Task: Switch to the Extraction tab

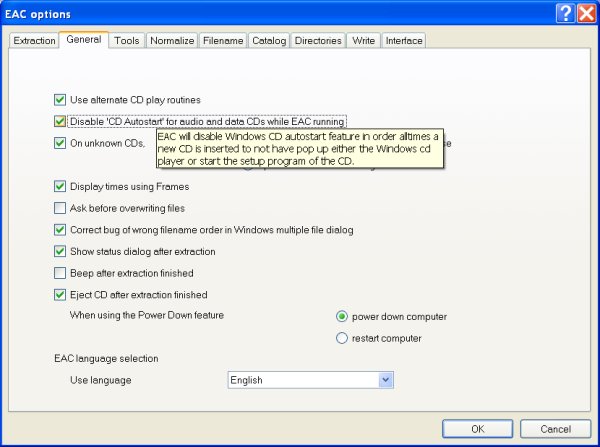Action: click(x=34, y=41)
